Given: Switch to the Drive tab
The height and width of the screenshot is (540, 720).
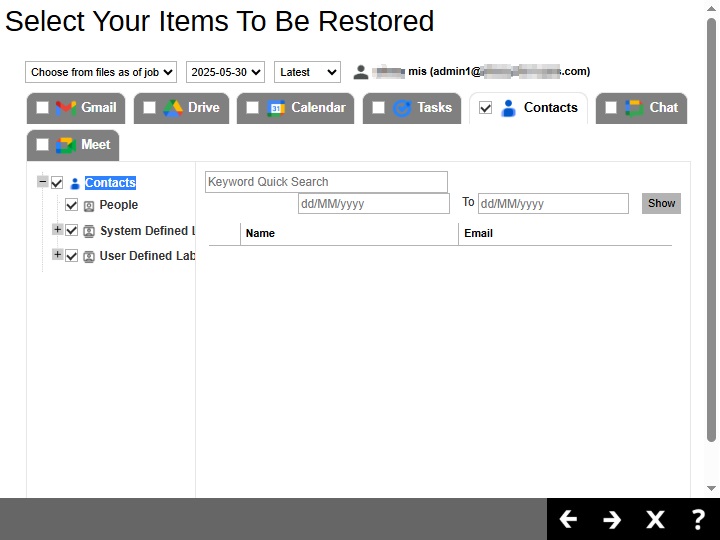Looking at the screenshot, I should click(x=203, y=108).
